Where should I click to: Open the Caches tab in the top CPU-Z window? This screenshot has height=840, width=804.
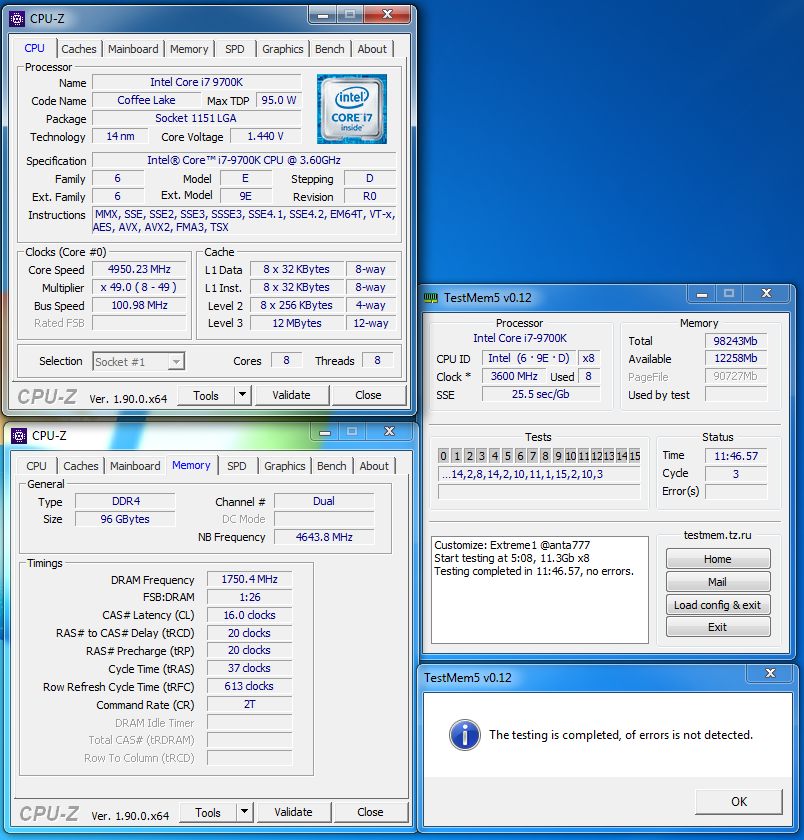[79, 49]
